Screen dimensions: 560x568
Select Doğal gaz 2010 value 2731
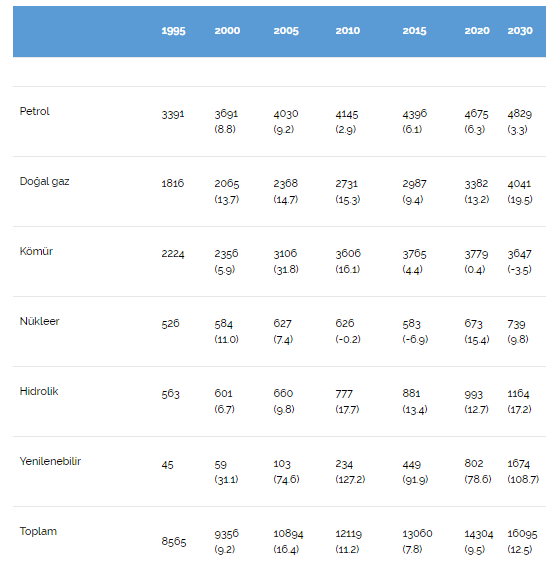(346, 184)
